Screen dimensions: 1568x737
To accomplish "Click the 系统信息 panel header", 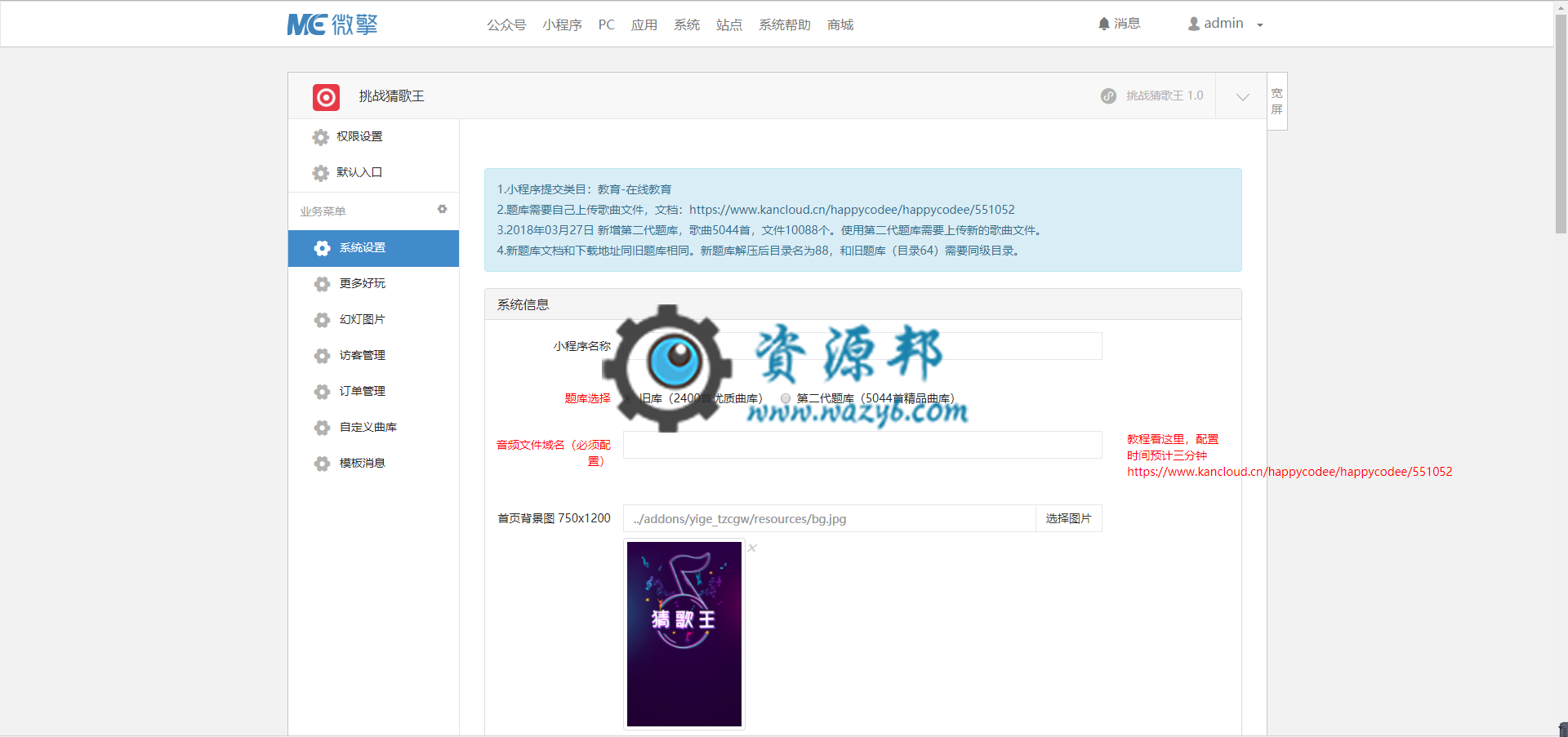I will (863, 304).
